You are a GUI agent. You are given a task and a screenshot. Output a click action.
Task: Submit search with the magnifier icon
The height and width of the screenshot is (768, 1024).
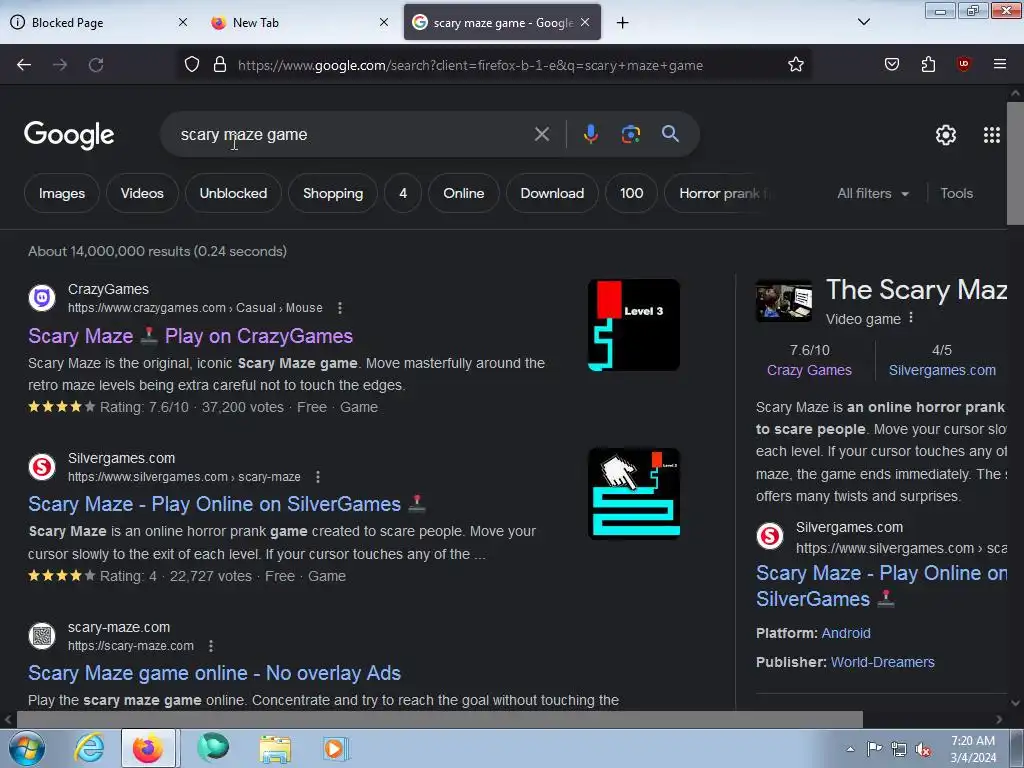point(670,134)
